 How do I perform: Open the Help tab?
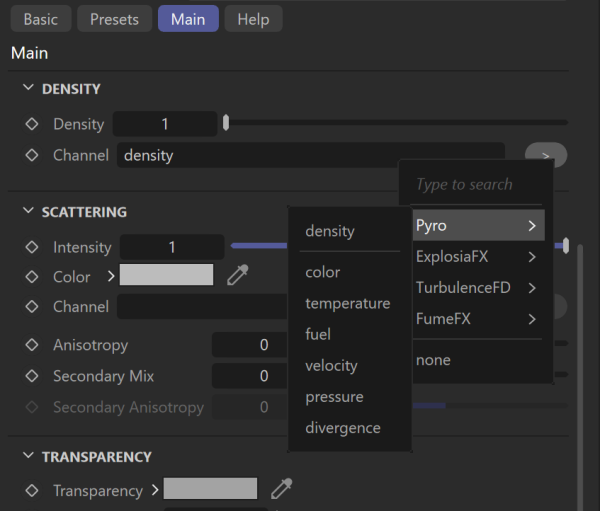coord(253,19)
